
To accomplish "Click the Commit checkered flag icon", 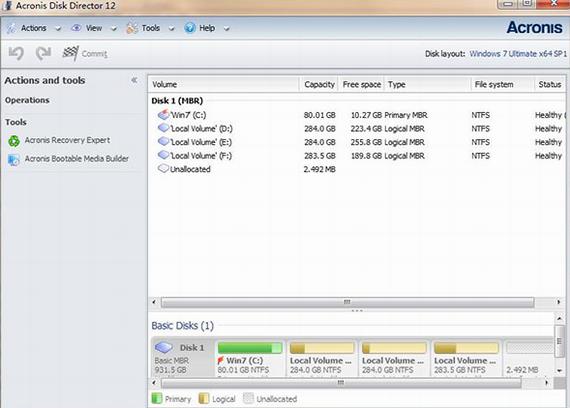I will point(70,53).
